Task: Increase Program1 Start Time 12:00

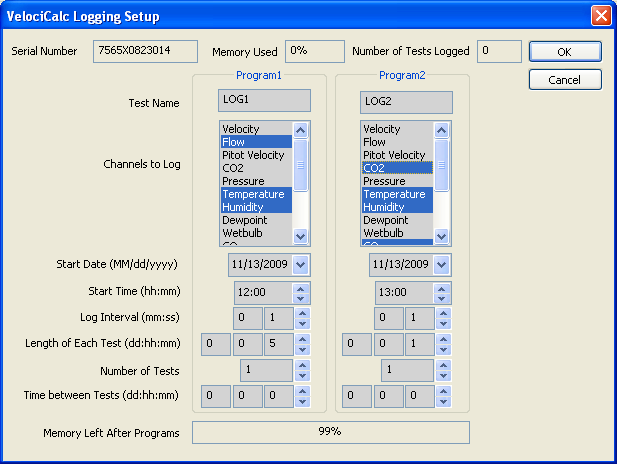Action: (x=301, y=289)
